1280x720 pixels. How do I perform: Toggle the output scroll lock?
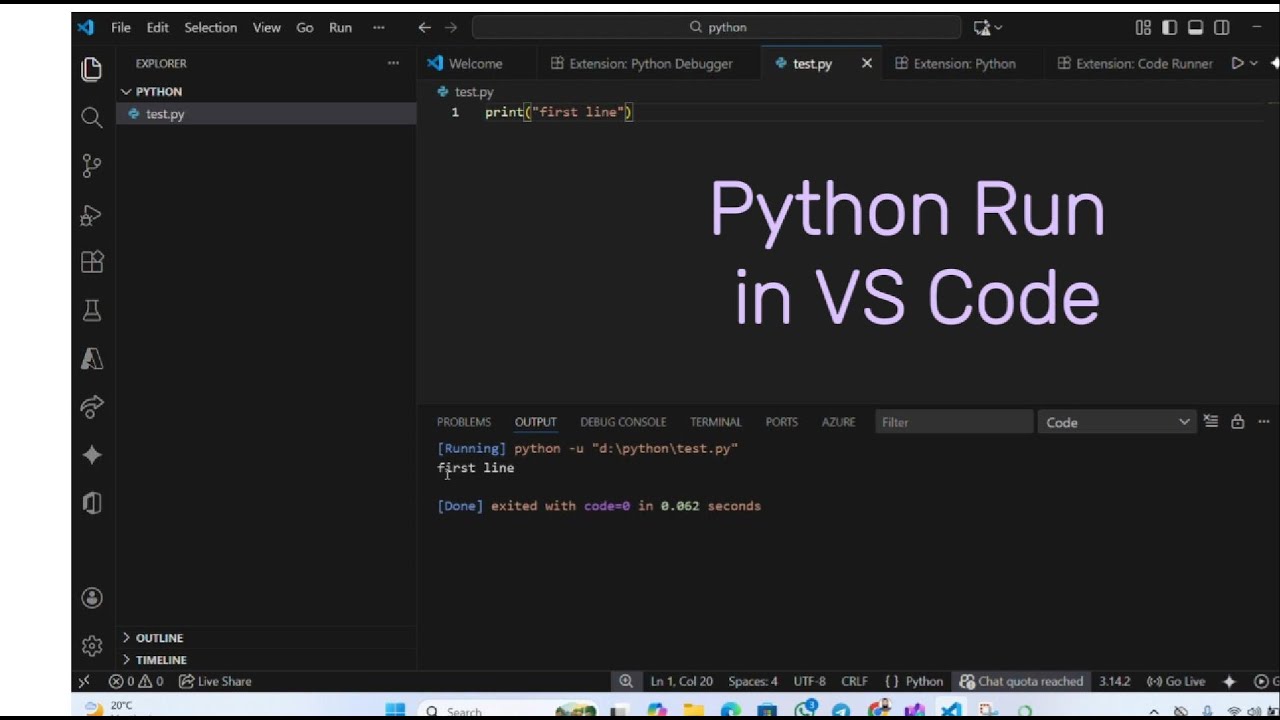point(1238,422)
